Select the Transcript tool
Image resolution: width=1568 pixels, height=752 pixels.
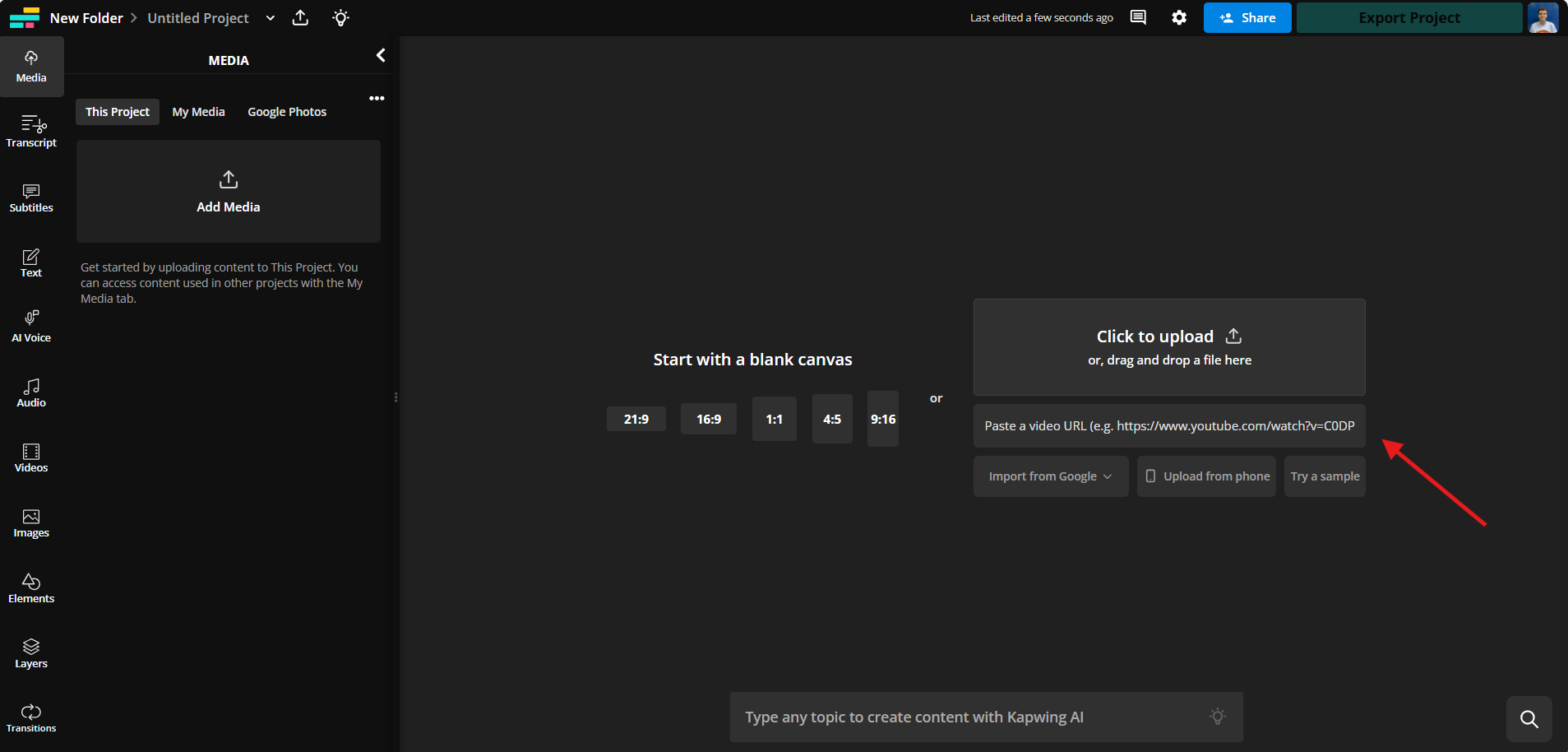pyautogui.click(x=31, y=130)
